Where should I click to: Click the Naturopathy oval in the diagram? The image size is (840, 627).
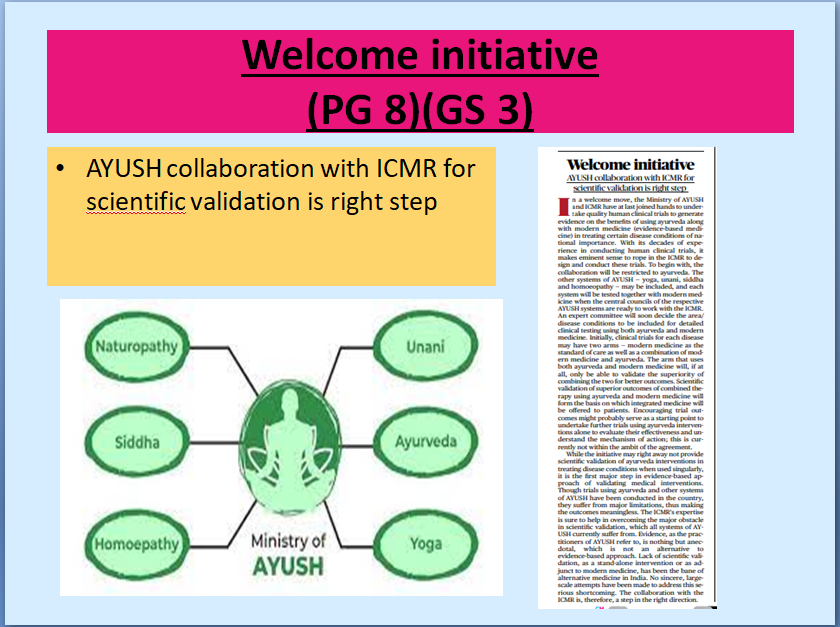pyautogui.click(x=137, y=347)
